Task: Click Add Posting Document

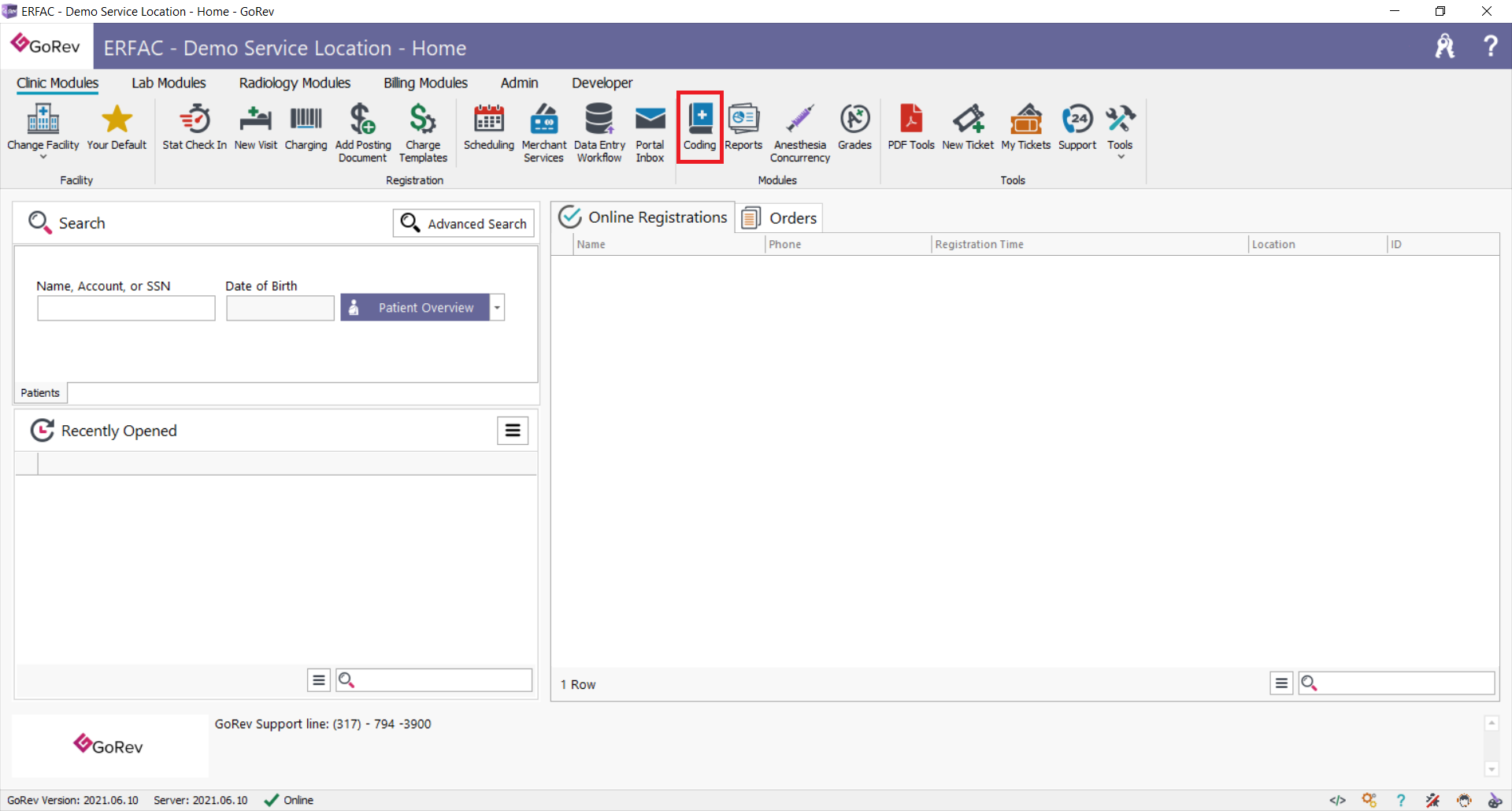Action: [362, 134]
